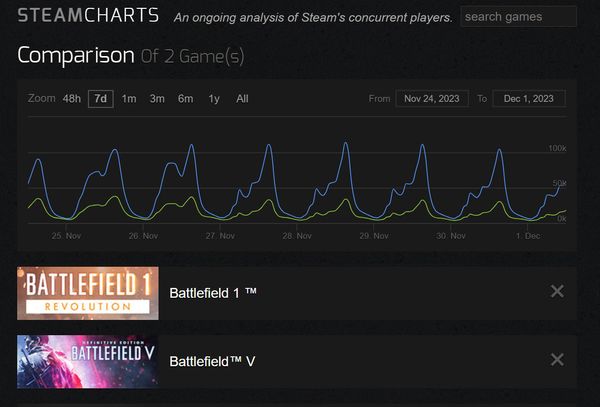
Task: Click the SteamCharts logo
Action: (x=88, y=17)
